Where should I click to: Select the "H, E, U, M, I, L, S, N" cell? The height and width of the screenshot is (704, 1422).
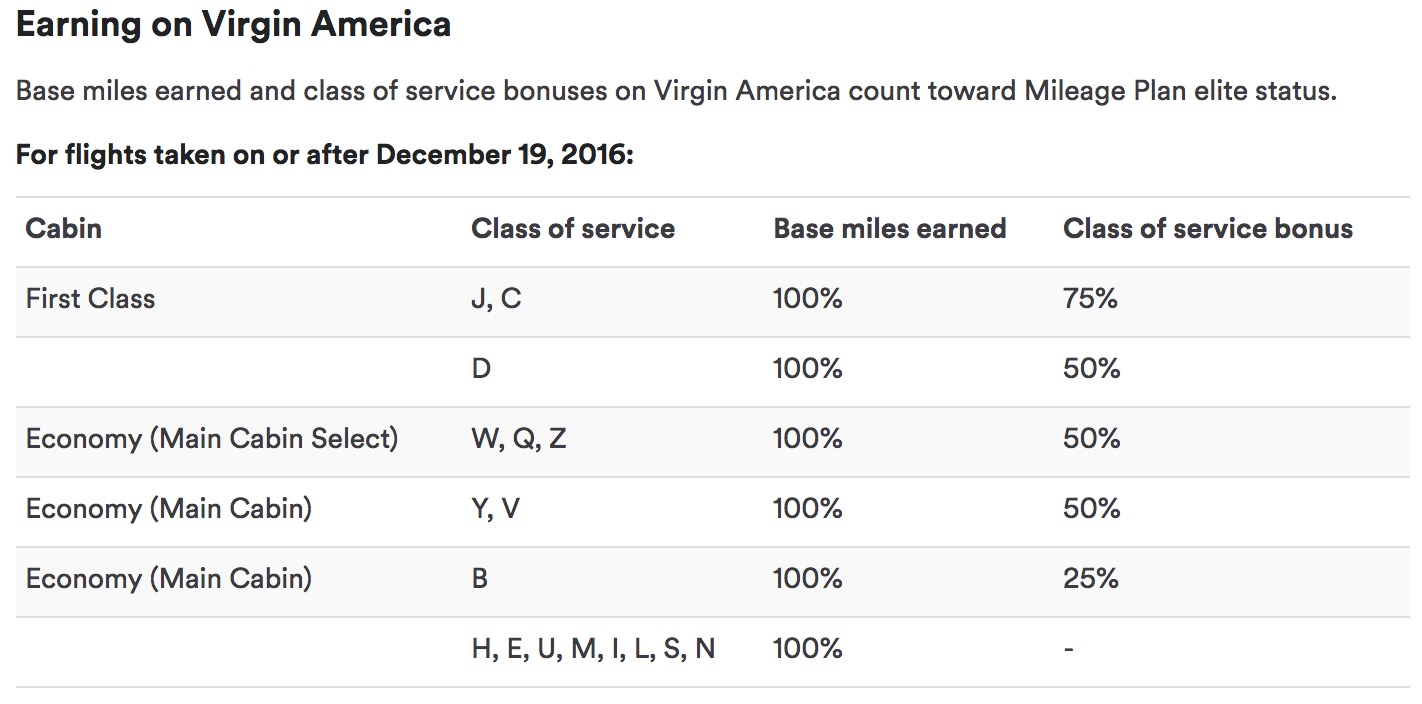tap(593, 649)
